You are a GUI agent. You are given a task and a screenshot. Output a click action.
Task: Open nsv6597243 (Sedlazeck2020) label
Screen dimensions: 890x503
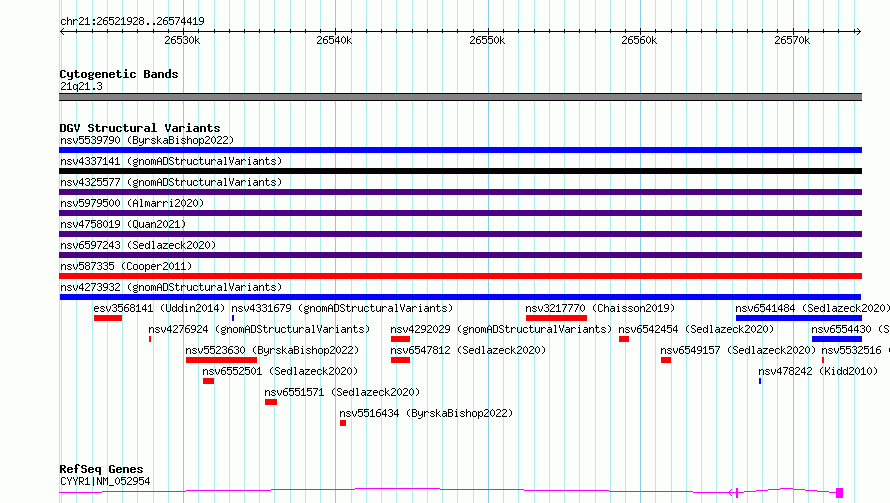click(x=138, y=245)
